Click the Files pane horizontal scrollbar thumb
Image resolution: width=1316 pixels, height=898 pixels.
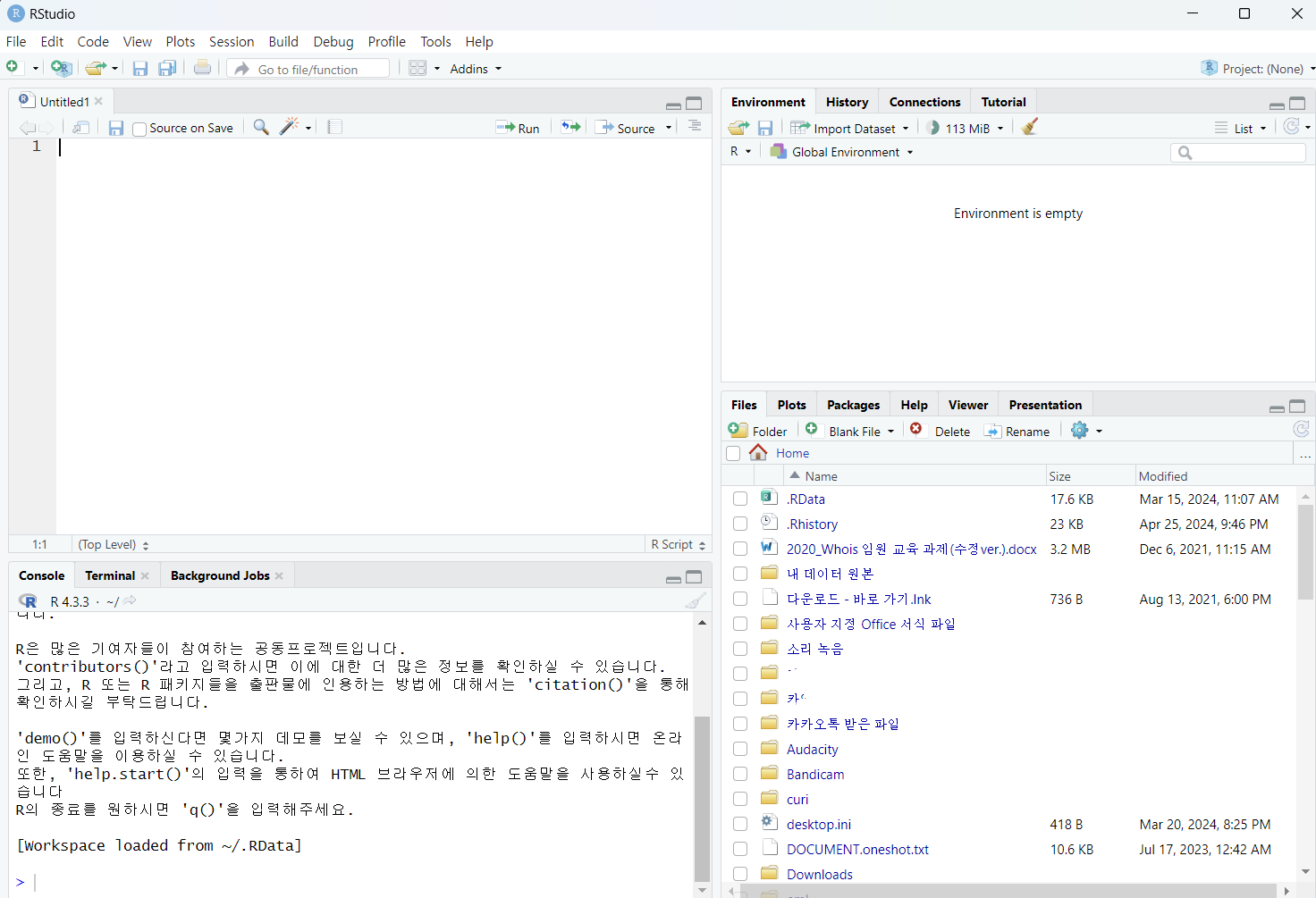(x=1008, y=891)
